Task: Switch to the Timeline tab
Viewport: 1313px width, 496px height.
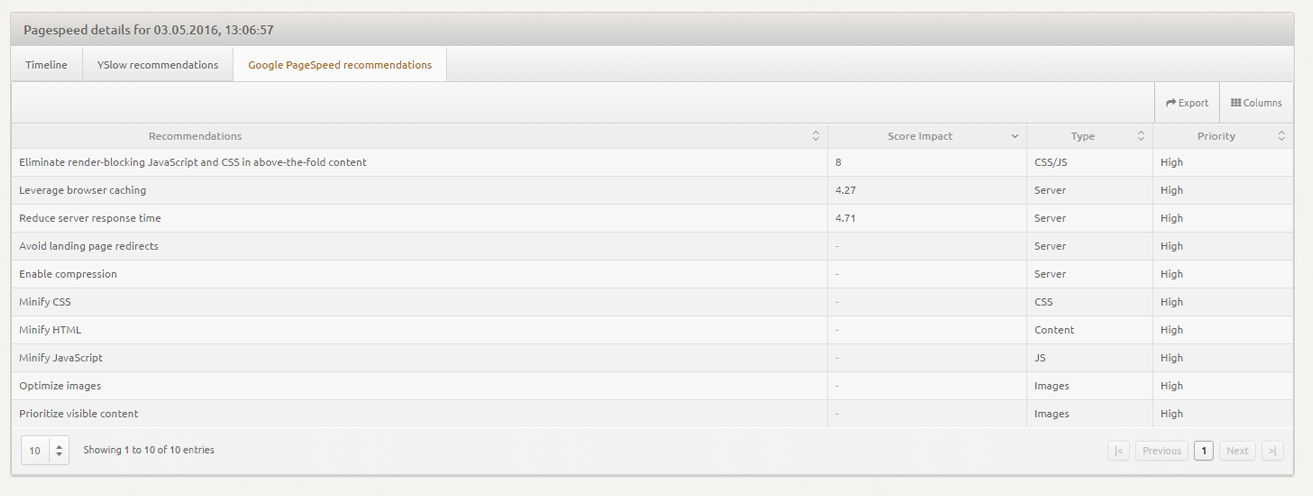Action: pyautogui.click(x=46, y=65)
